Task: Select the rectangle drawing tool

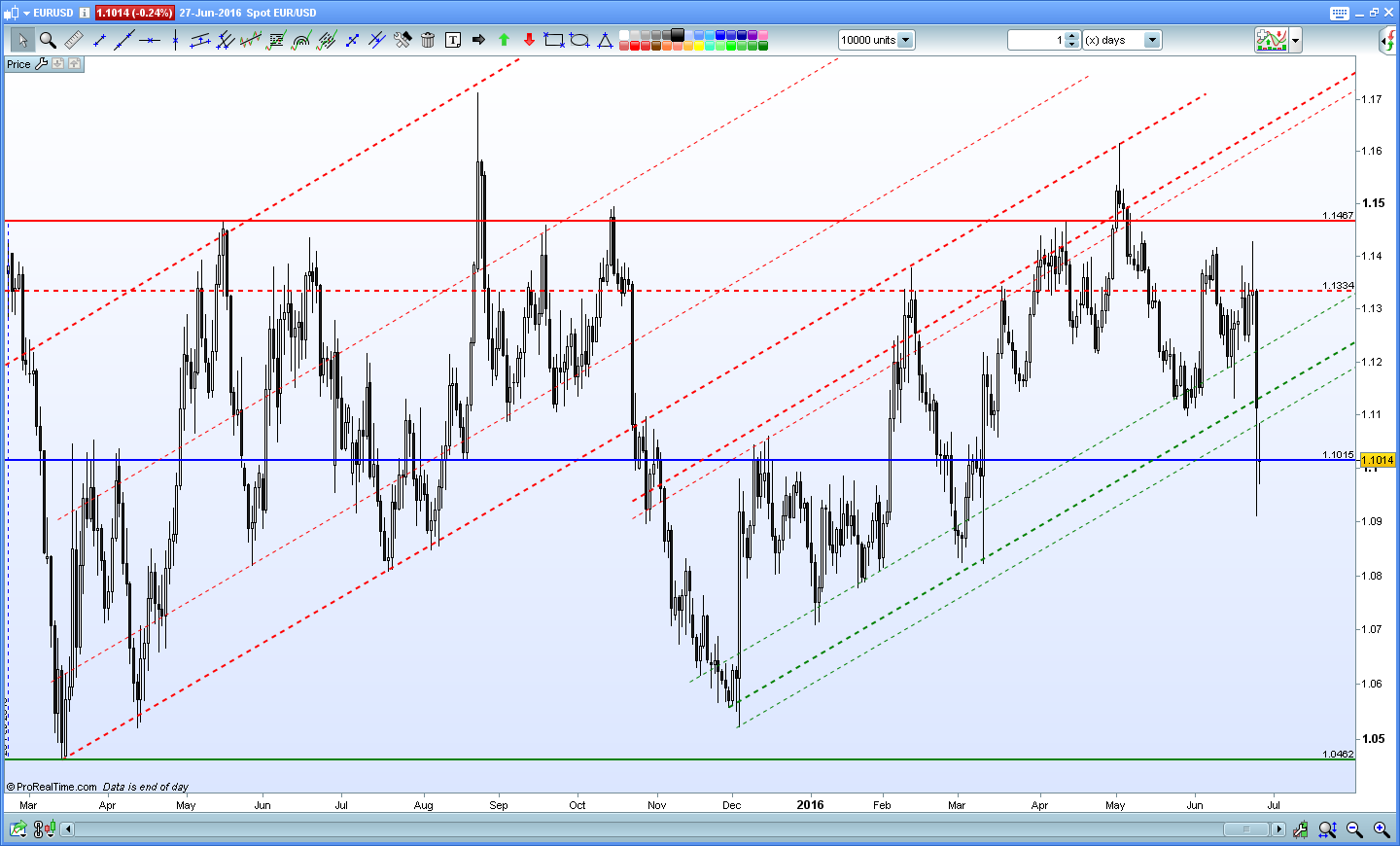Action: pyautogui.click(x=554, y=40)
